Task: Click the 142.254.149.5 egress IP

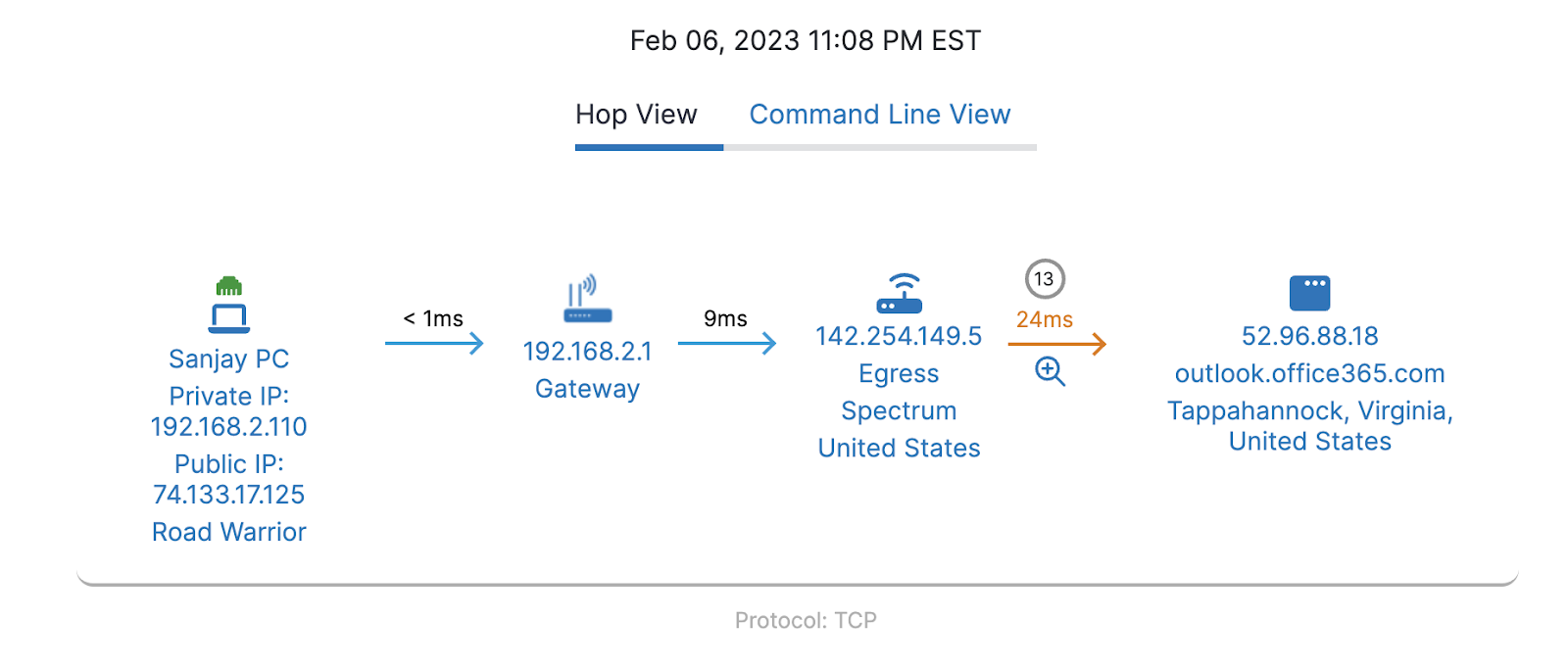Action: 899,337
